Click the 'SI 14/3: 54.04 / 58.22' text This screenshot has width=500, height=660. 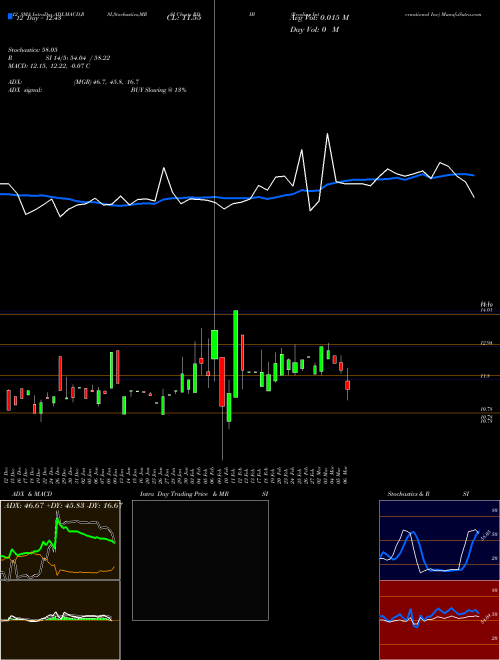point(78,58)
